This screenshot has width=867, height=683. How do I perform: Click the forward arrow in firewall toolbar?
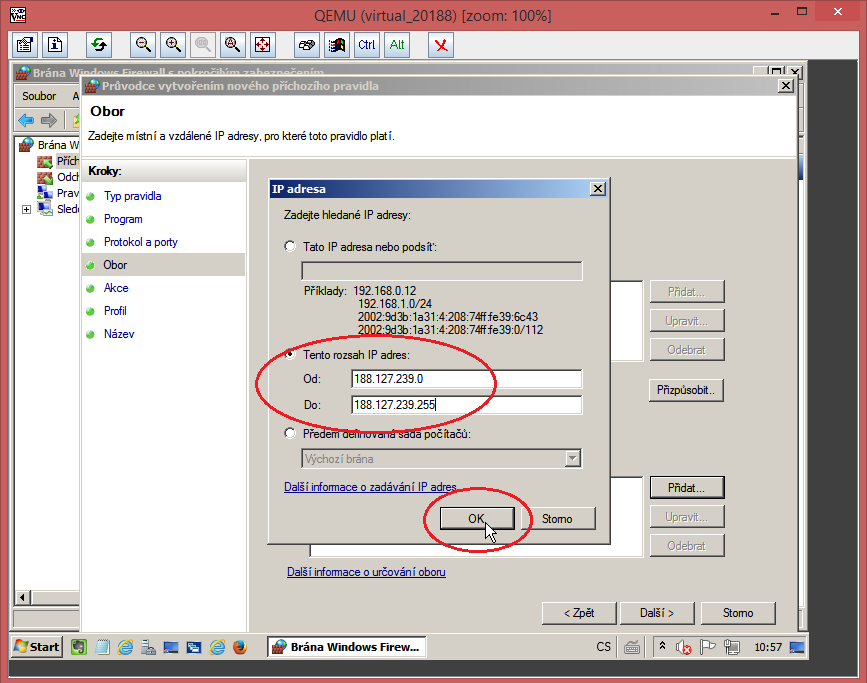pos(49,119)
